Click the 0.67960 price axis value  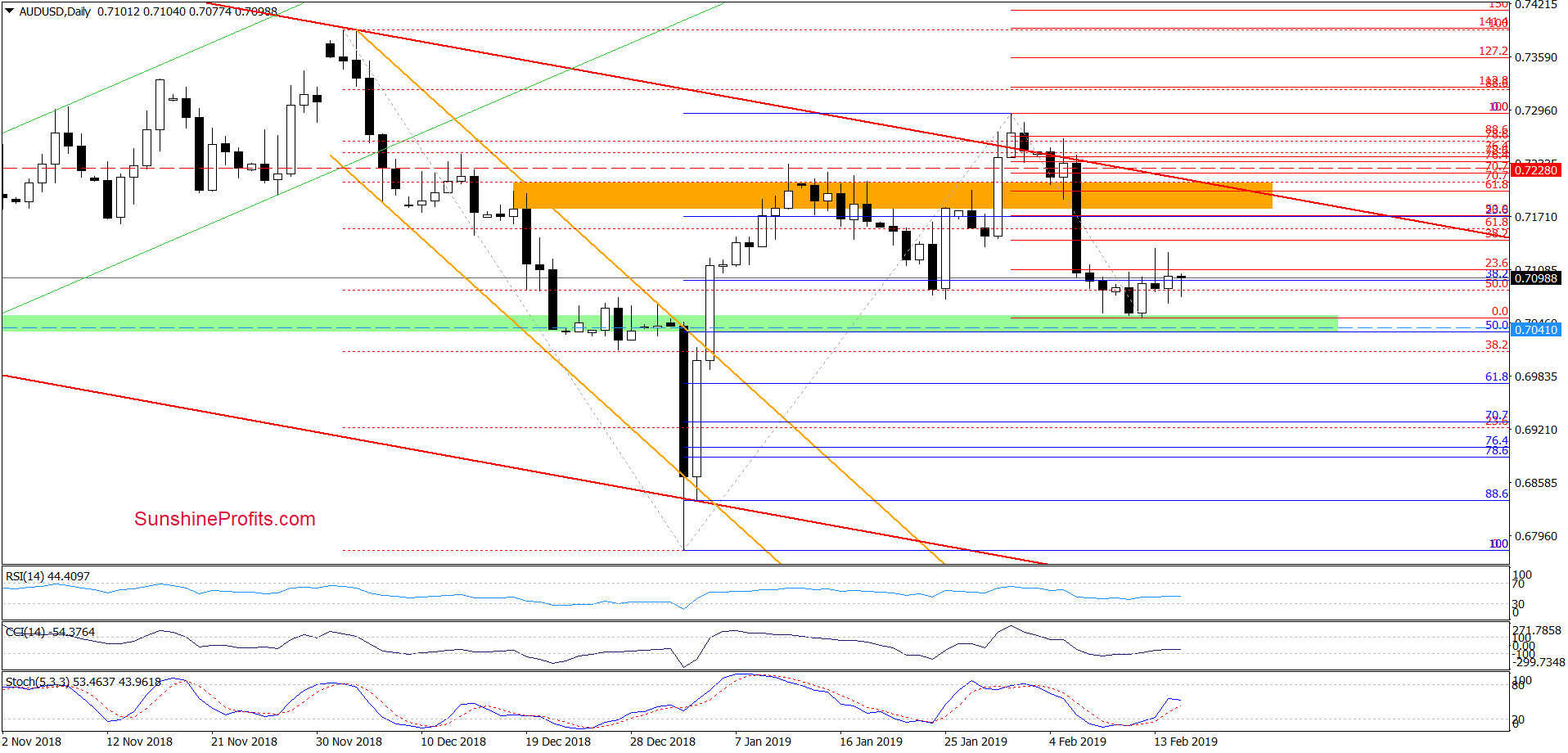click(x=1536, y=536)
